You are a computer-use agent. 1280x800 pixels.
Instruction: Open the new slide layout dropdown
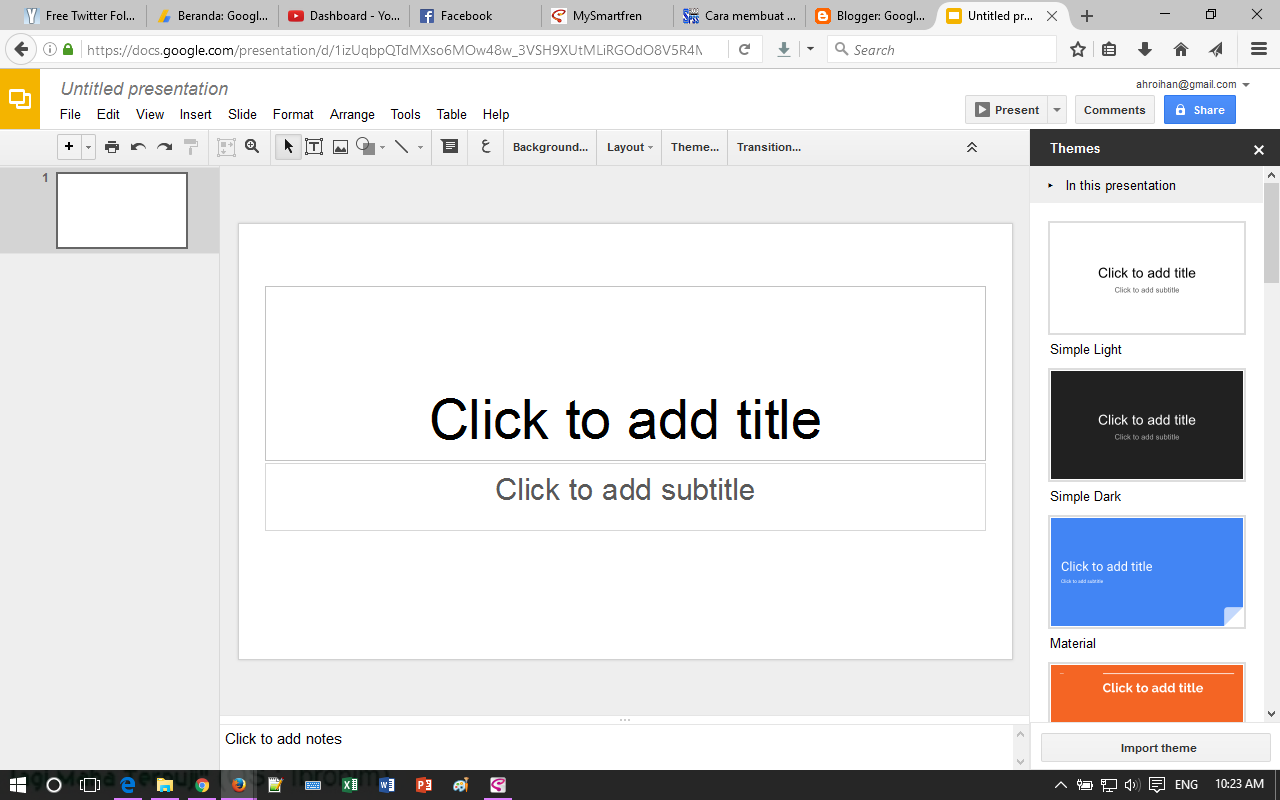point(87,146)
